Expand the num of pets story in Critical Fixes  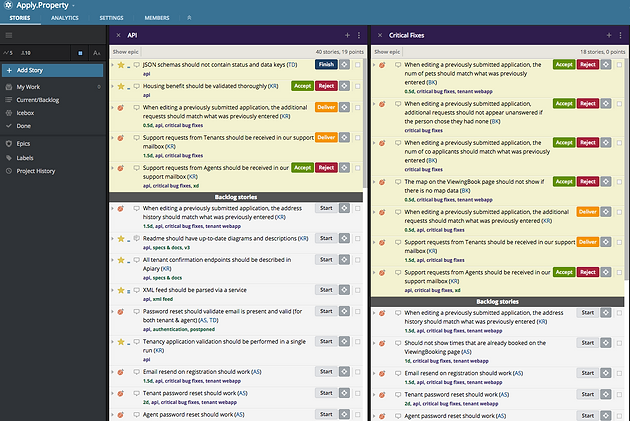click(x=374, y=65)
